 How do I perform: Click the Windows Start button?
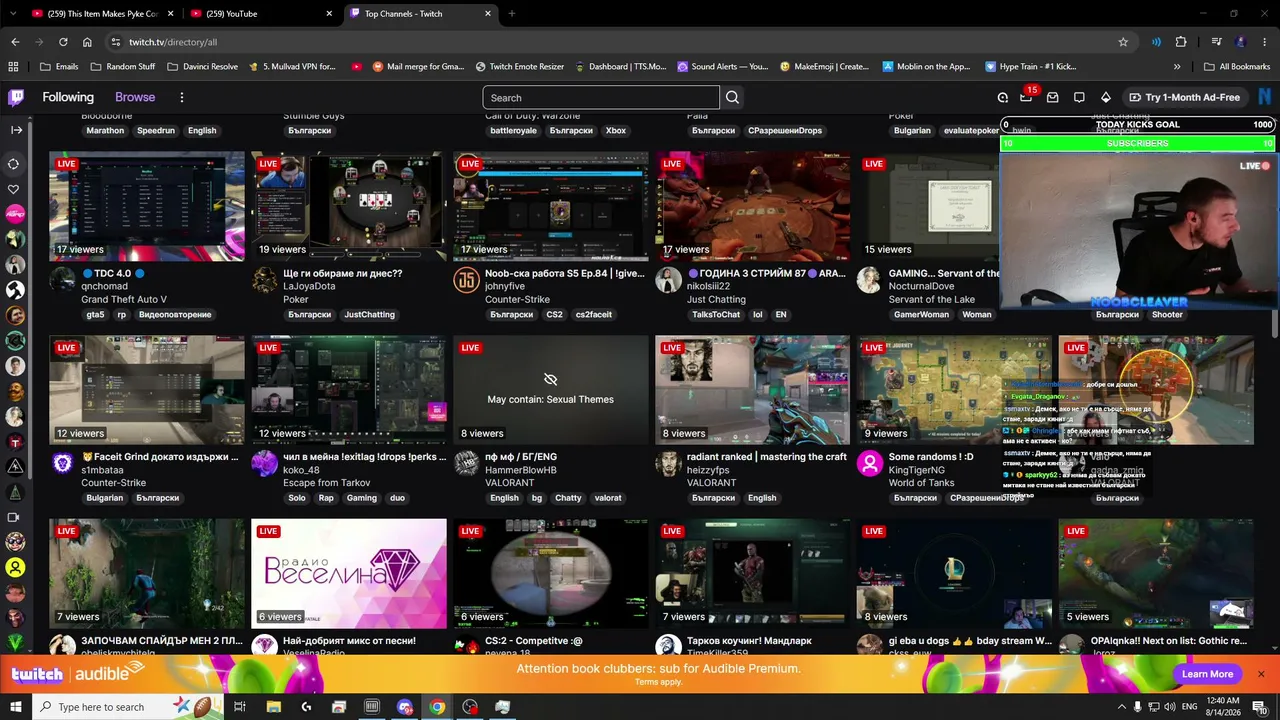tap(15, 707)
